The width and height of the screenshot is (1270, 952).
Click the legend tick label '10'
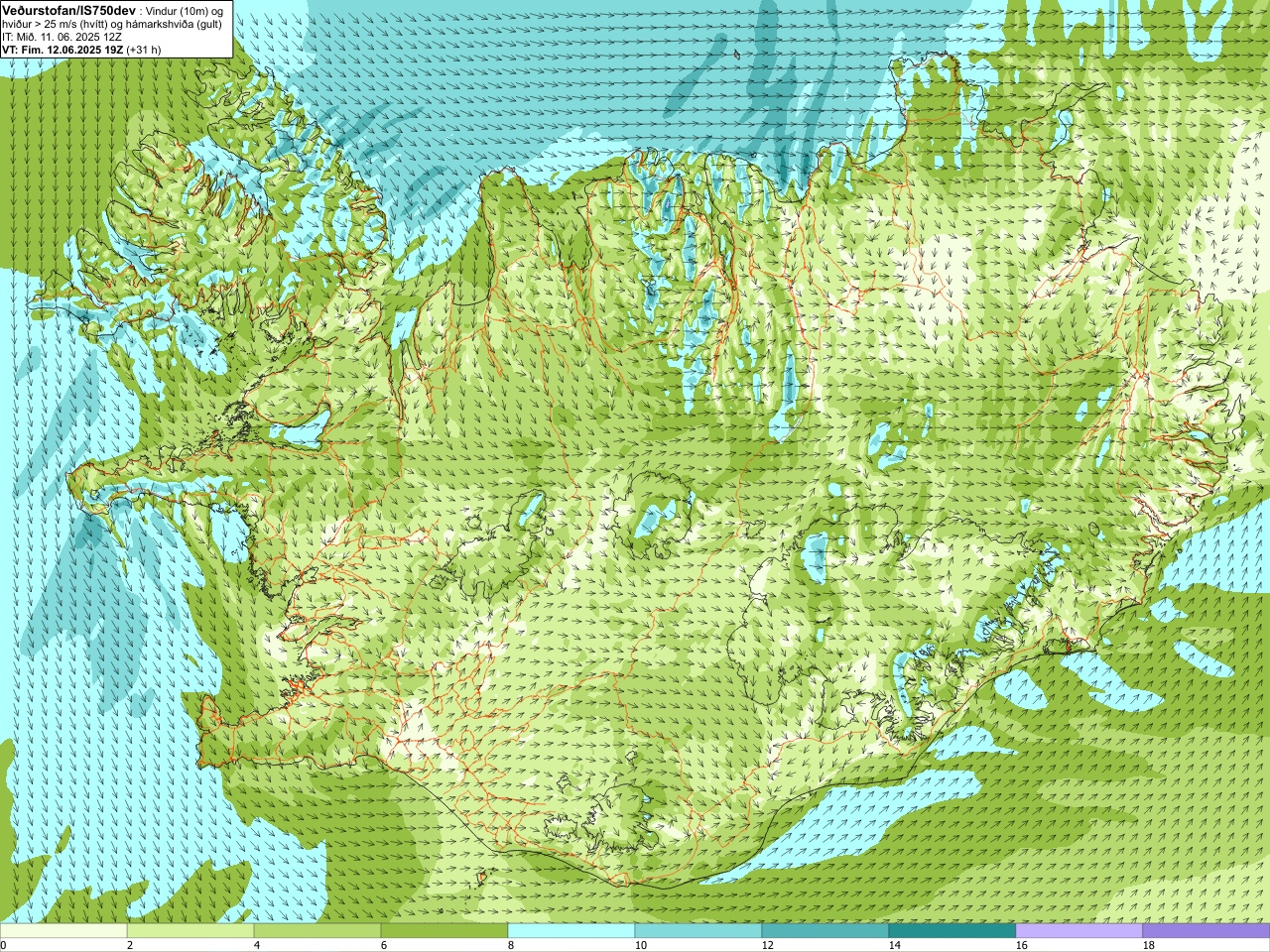tap(640, 945)
